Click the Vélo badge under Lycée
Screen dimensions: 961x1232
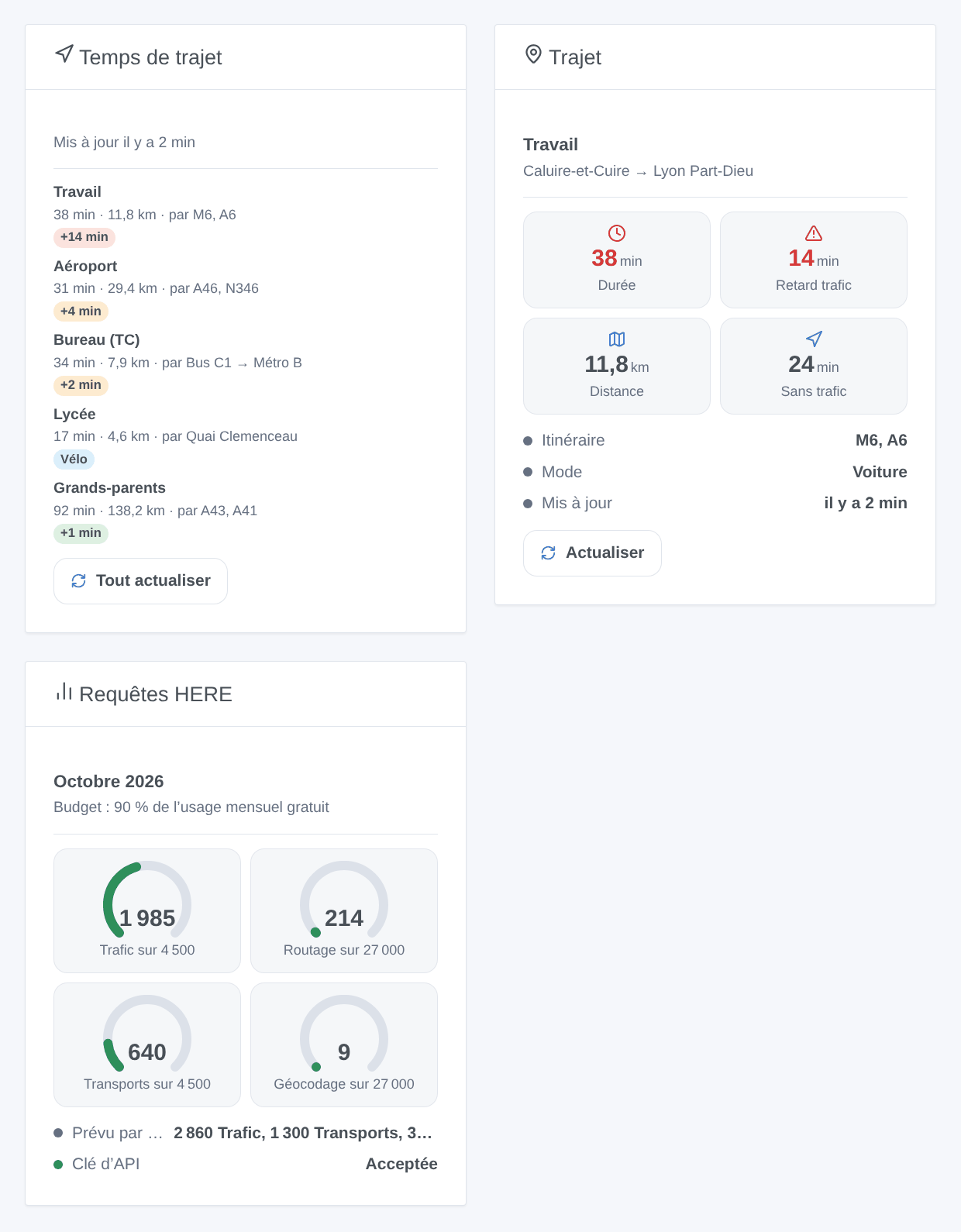coord(74,459)
